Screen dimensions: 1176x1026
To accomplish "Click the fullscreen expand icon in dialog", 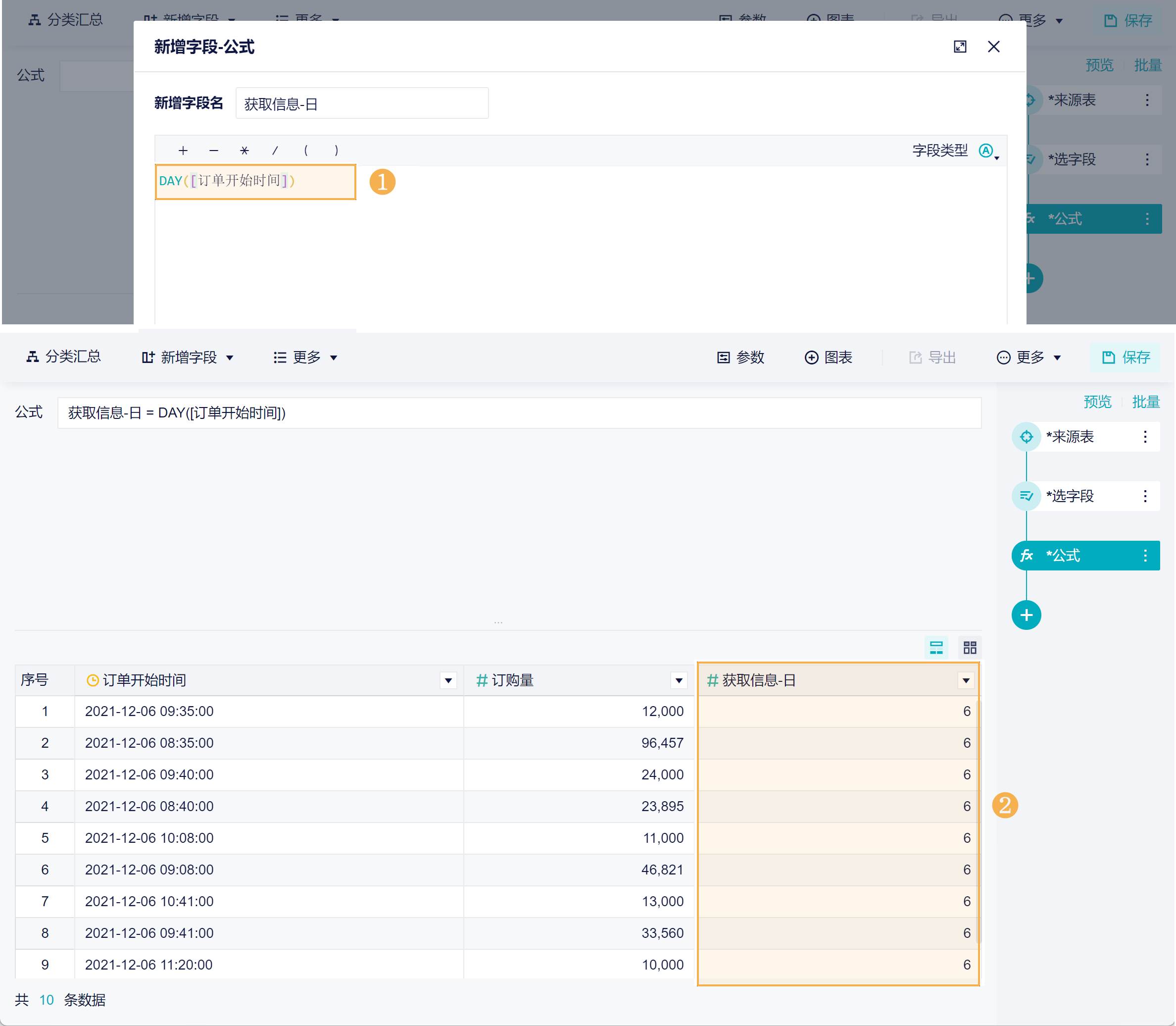I will coord(960,47).
